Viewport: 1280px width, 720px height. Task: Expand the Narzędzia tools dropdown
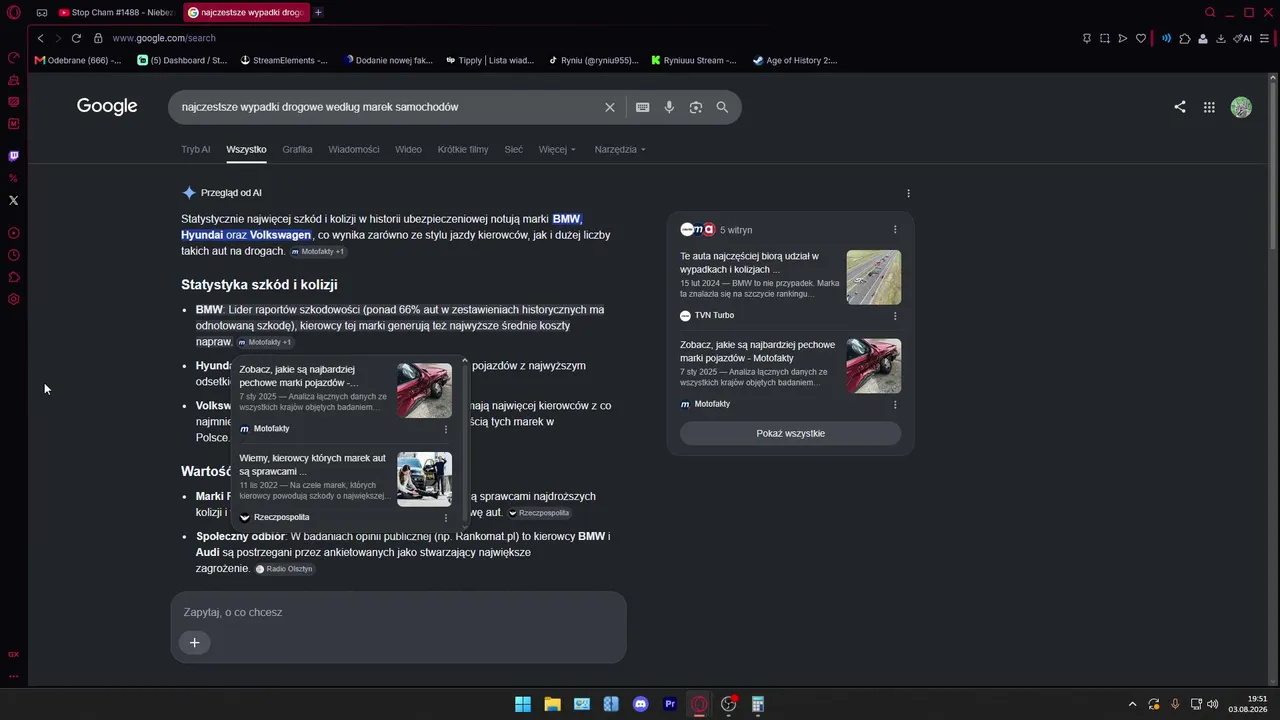[x=620, y=150]
